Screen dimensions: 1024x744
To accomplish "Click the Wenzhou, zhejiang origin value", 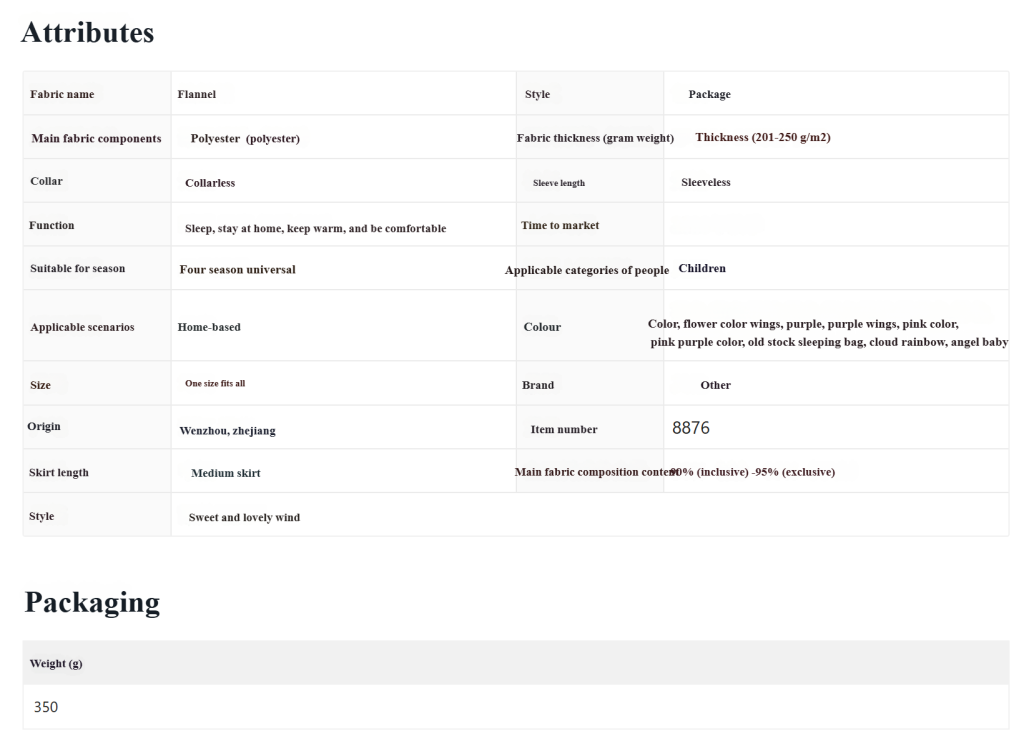I will 227,430.
